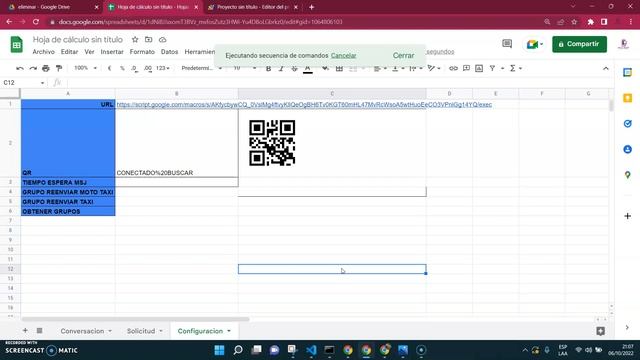Open Windows Start menu
This screenshot has height=360, width=640.
[220, 350]
